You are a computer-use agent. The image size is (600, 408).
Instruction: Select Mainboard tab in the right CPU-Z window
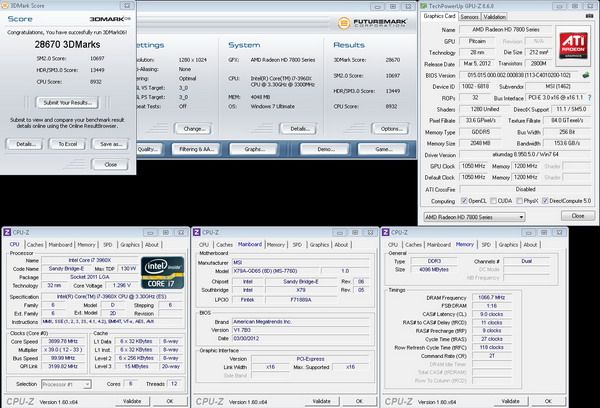[439, 245]
